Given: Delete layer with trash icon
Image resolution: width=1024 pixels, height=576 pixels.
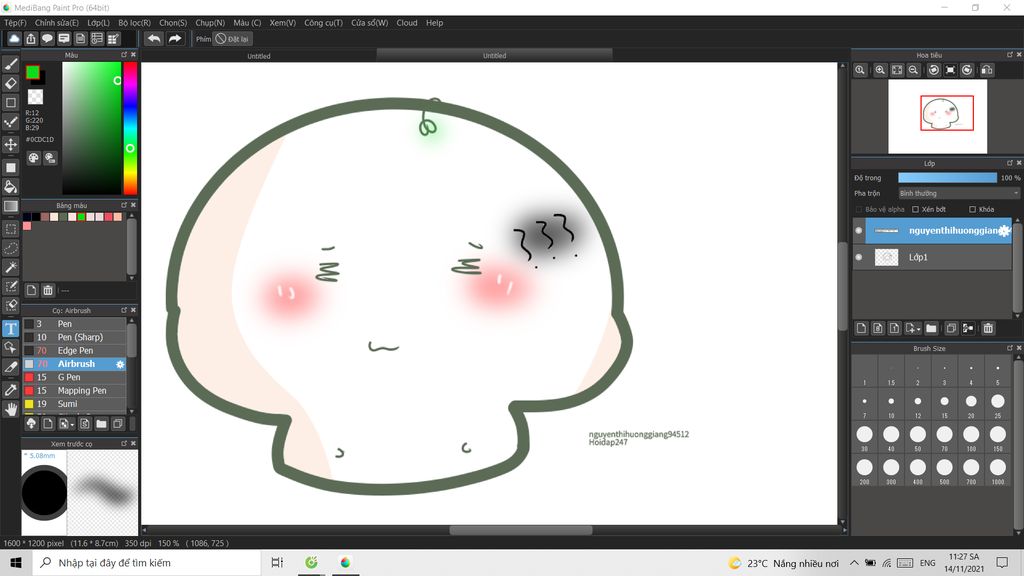Looking at the screenshot, I should pyautogui.click(x=988, y=328).
